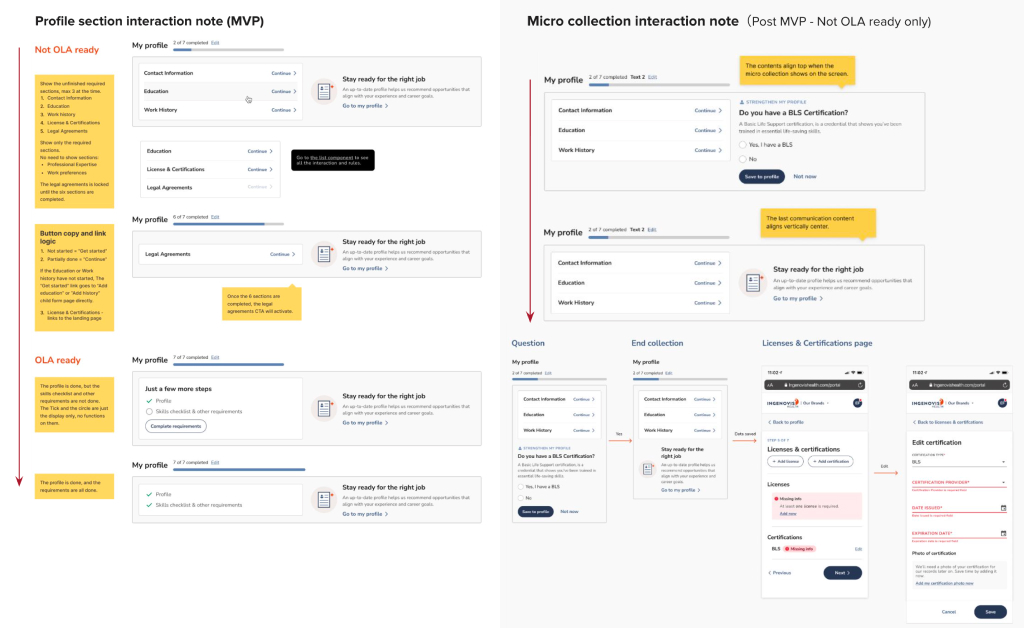
Task: Click the back chevron beside Back to licenses & certifications
Action: click(914, 422)
